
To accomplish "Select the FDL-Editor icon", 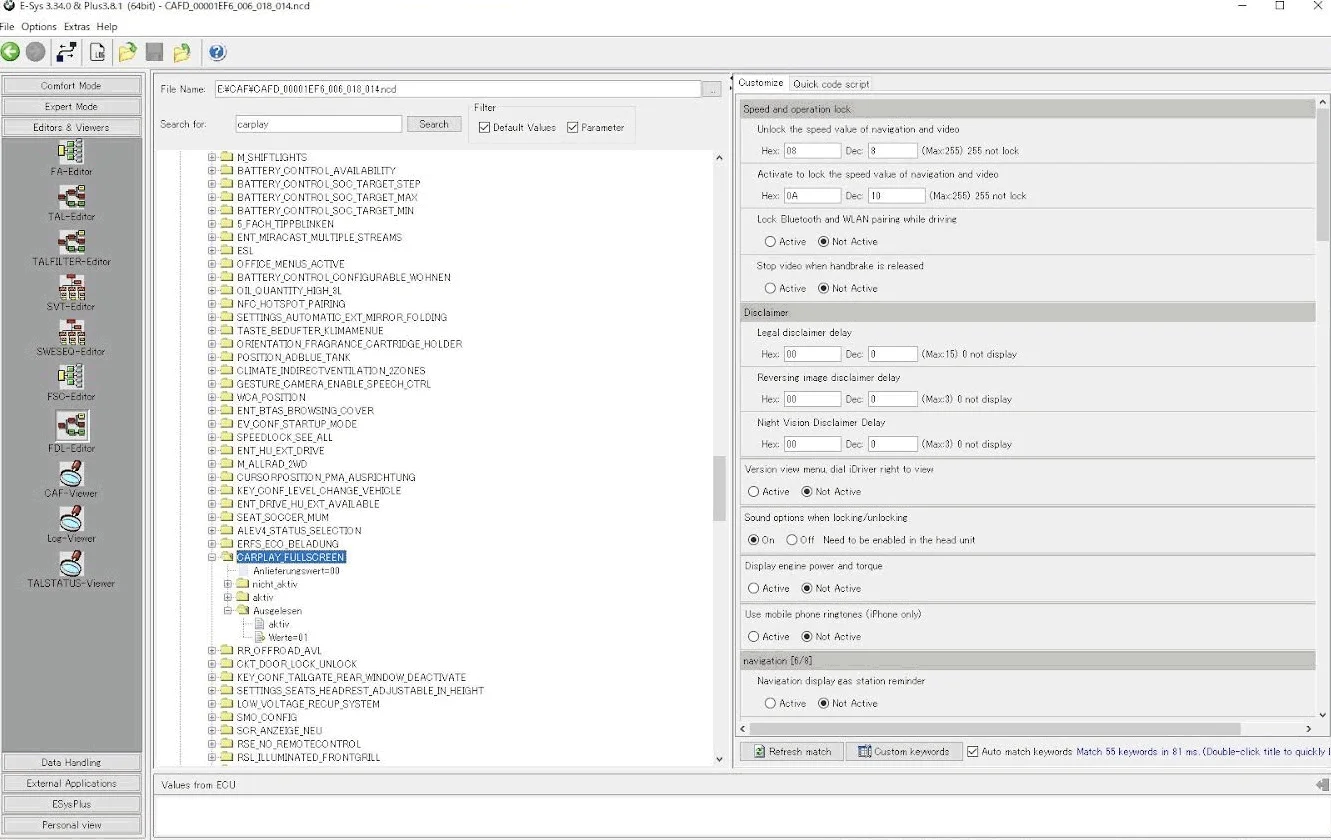I will (71, 425).
